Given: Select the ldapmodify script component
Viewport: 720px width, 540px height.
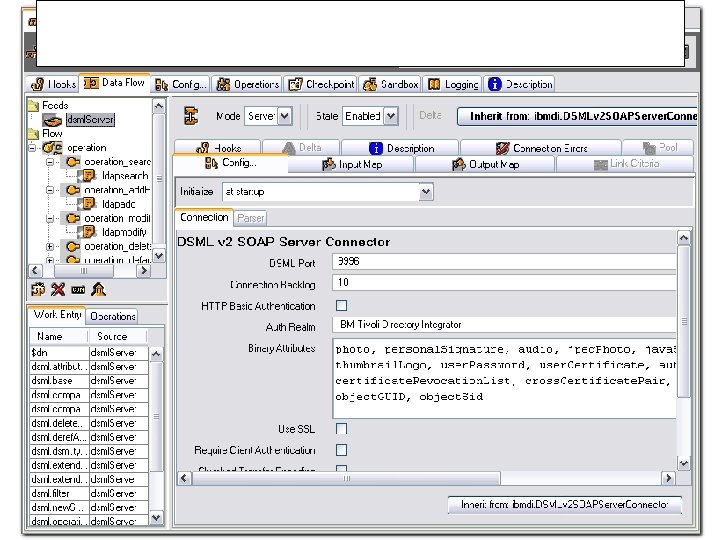Looking at the screenshot, I should coord(124,232).
